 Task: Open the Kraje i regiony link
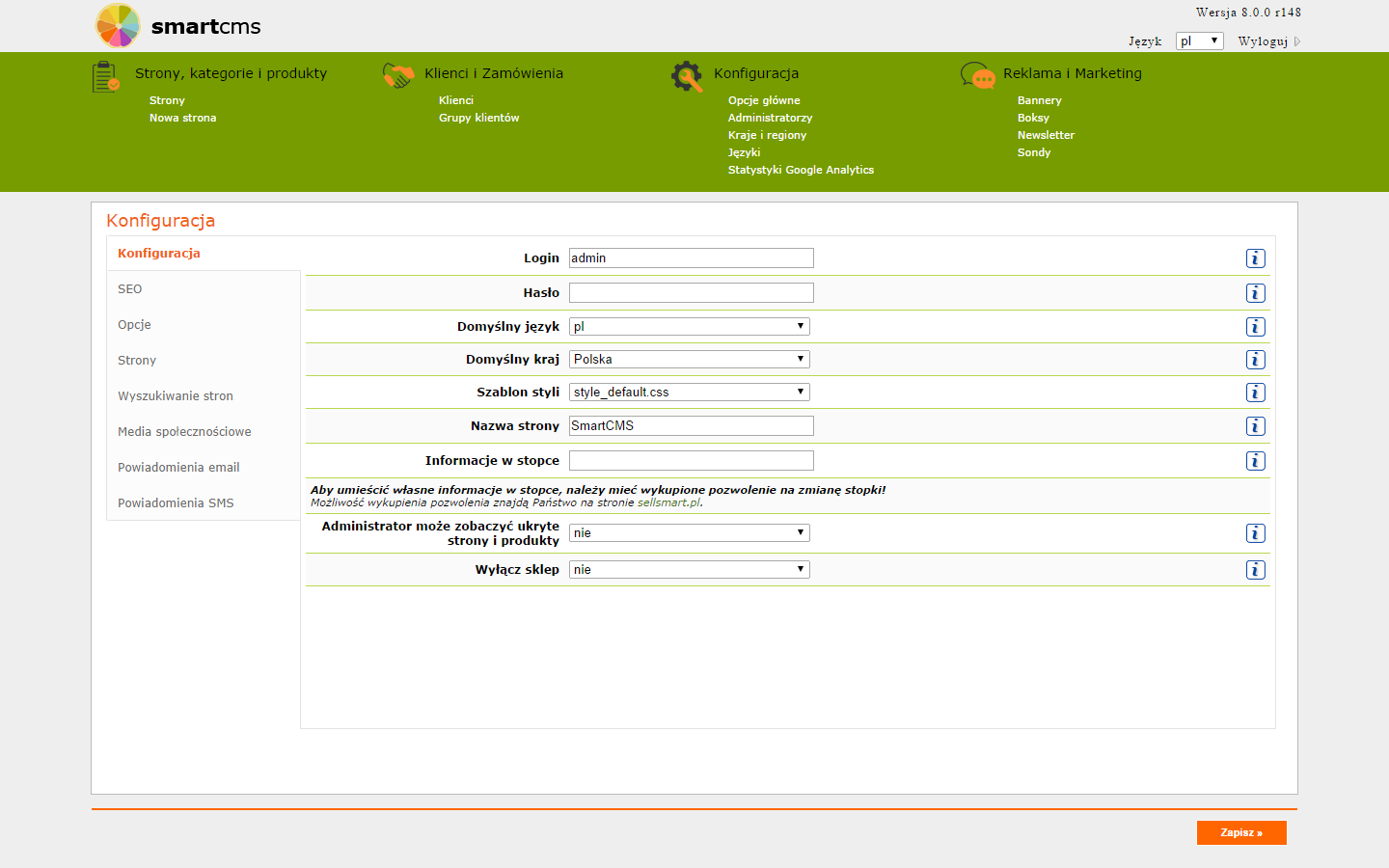click(x=767, y=135)
